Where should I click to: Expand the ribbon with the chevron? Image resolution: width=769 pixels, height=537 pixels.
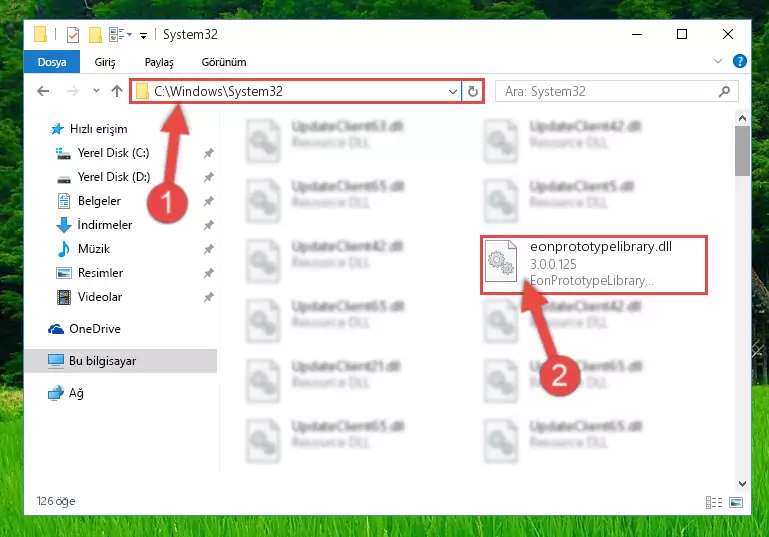pyautogui.click(x=718, y=61)
